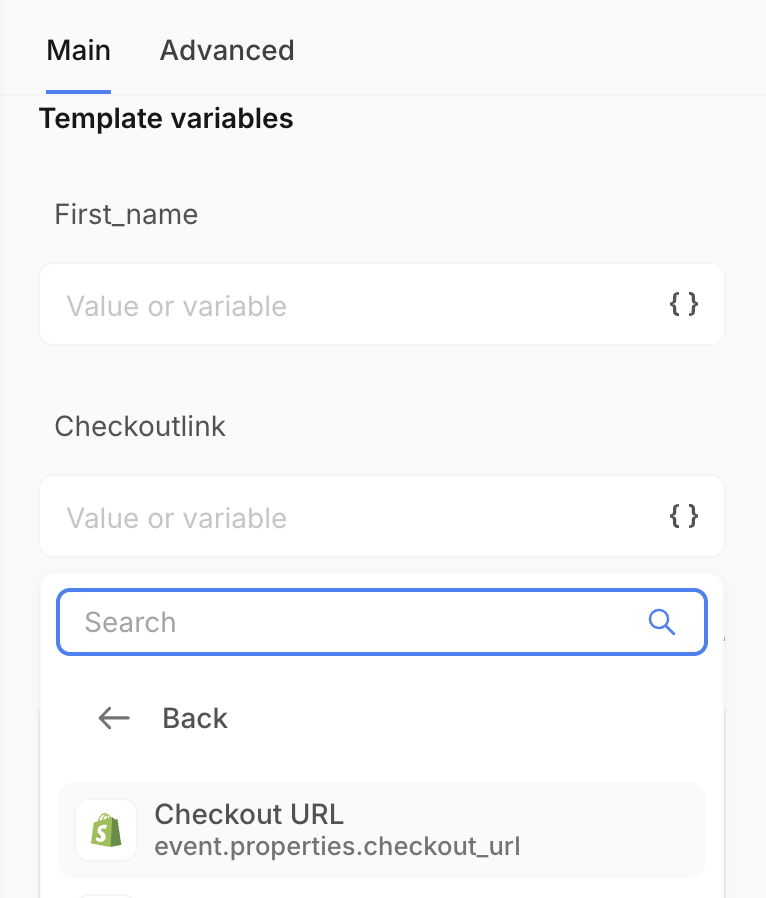The image size is (766, 898).
Task: Click the left arrow Back icon
Action: coord(114,718)
